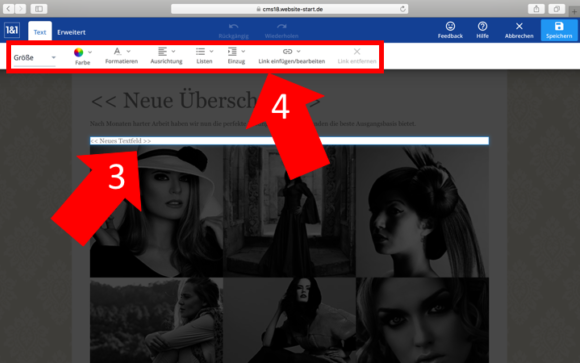
Task: Click the Listen bullet list icon
Action: click(200, 51)
